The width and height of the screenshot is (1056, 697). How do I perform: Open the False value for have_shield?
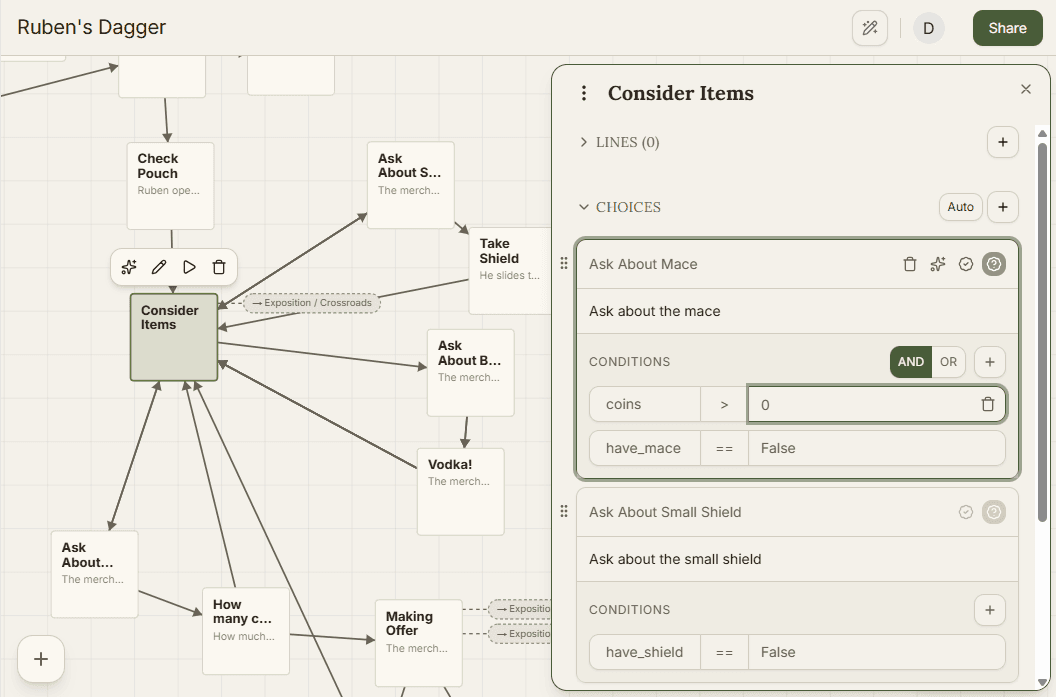click(x=876, y=653)
